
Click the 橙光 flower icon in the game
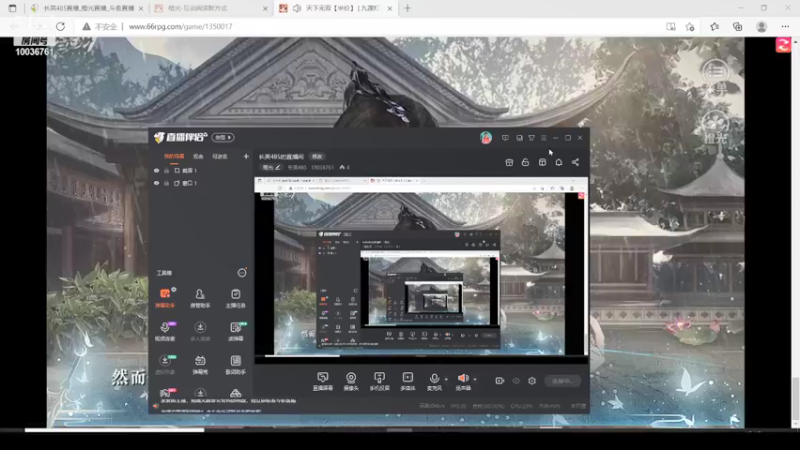(x=715, y=128)
